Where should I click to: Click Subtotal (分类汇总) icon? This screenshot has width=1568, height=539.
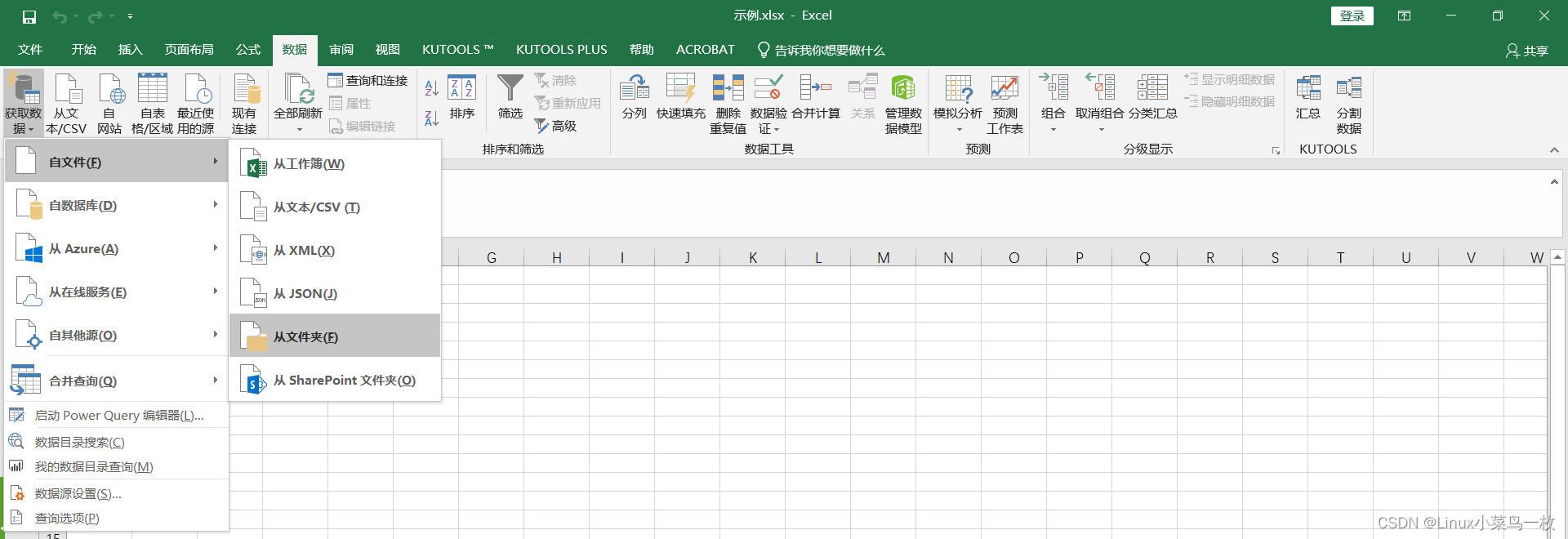pos(1153,97)
